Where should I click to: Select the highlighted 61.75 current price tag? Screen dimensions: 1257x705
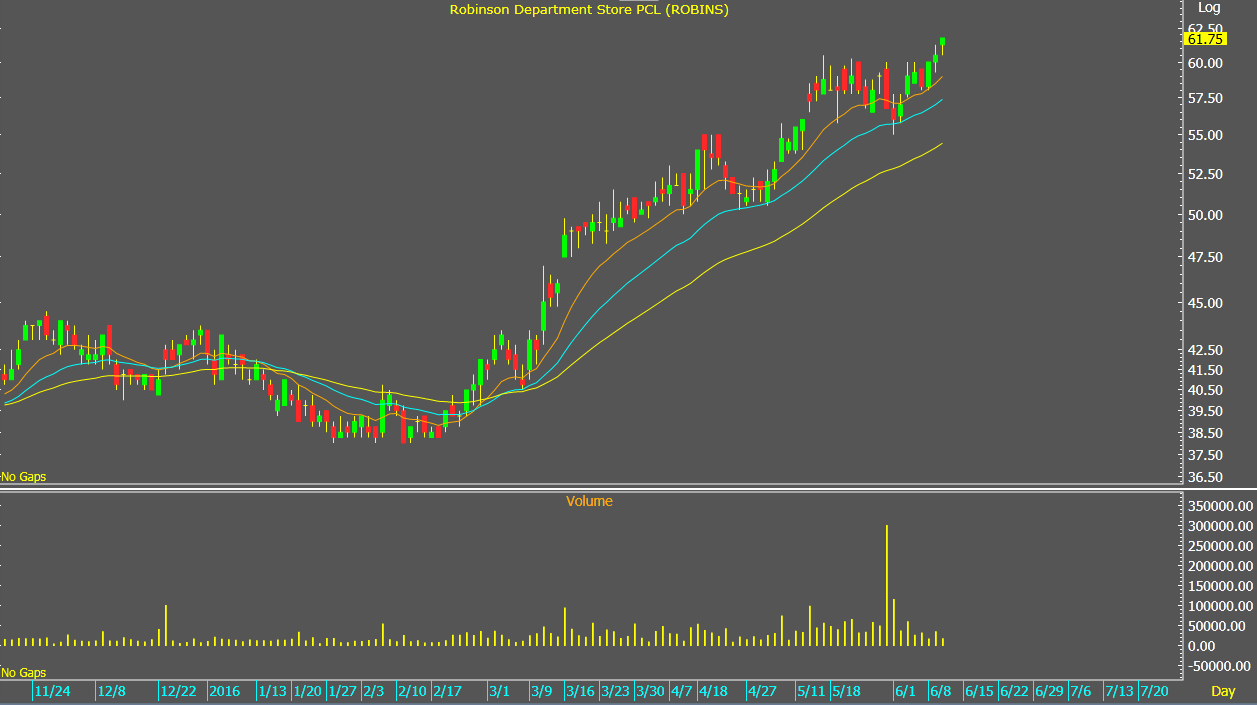pos(1205,39)
